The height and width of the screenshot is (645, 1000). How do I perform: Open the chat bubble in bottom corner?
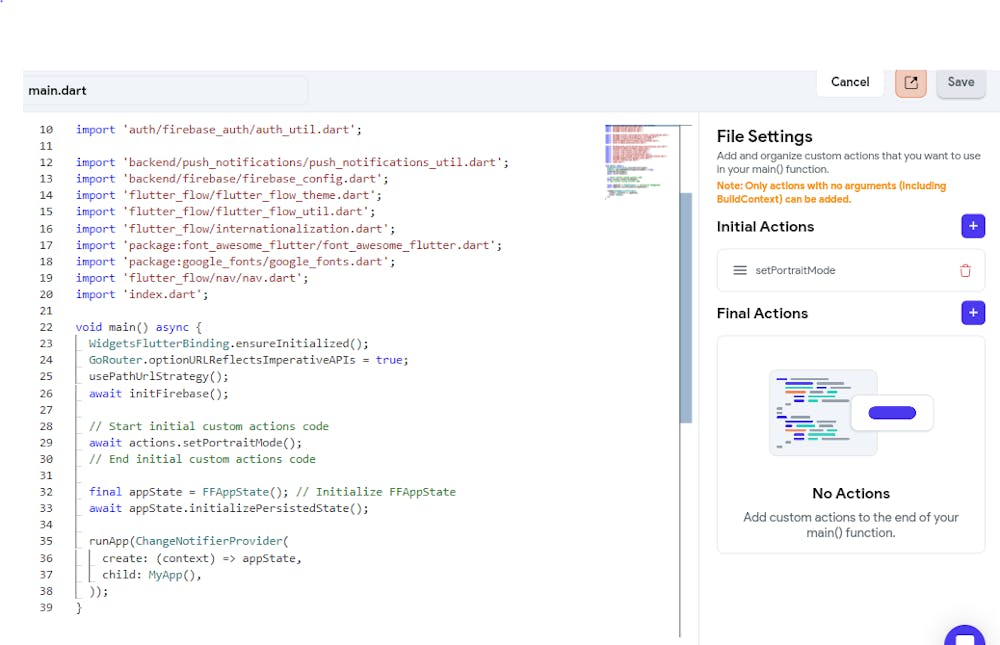964,637
